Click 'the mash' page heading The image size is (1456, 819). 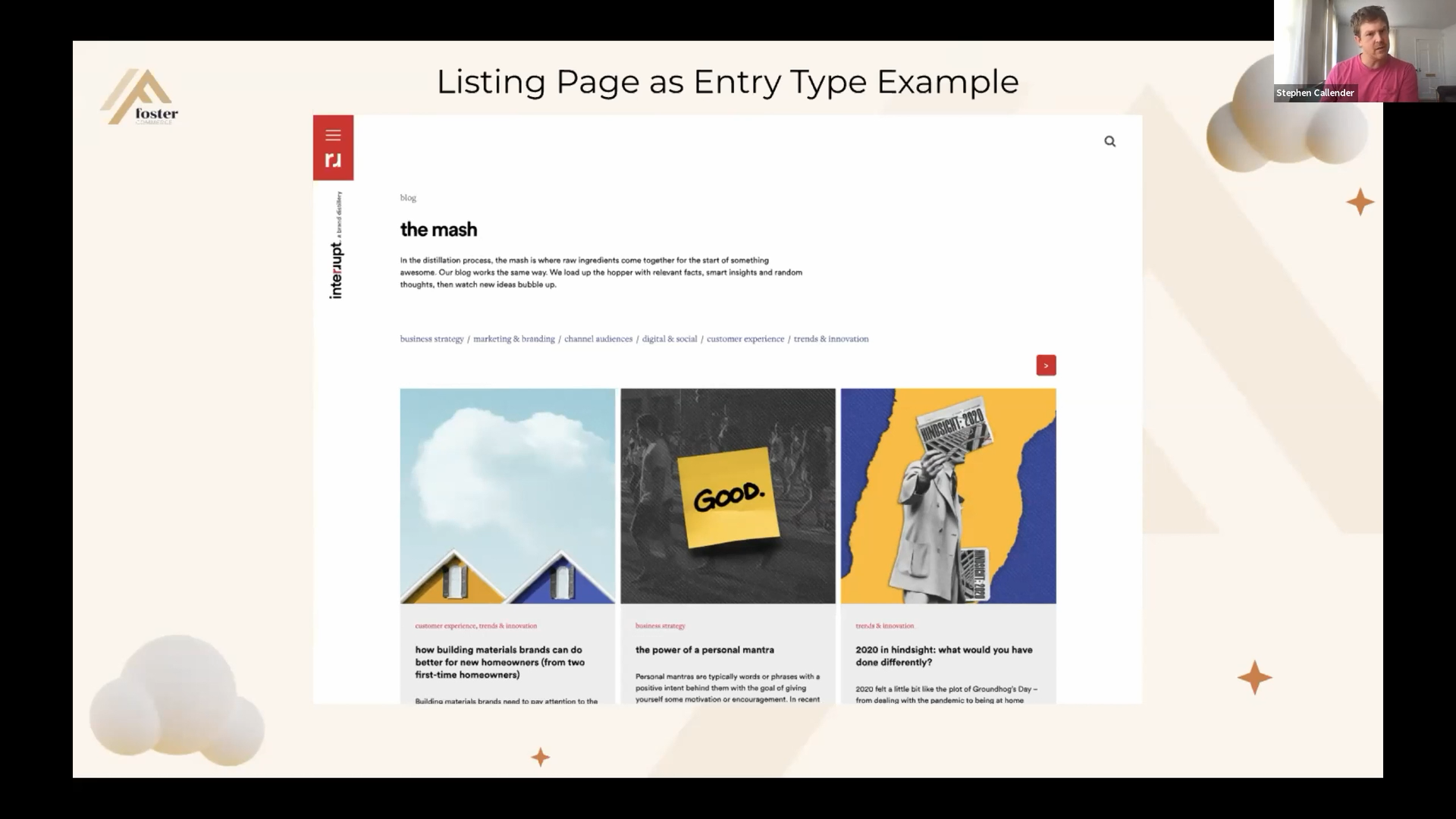pos(438,229)
